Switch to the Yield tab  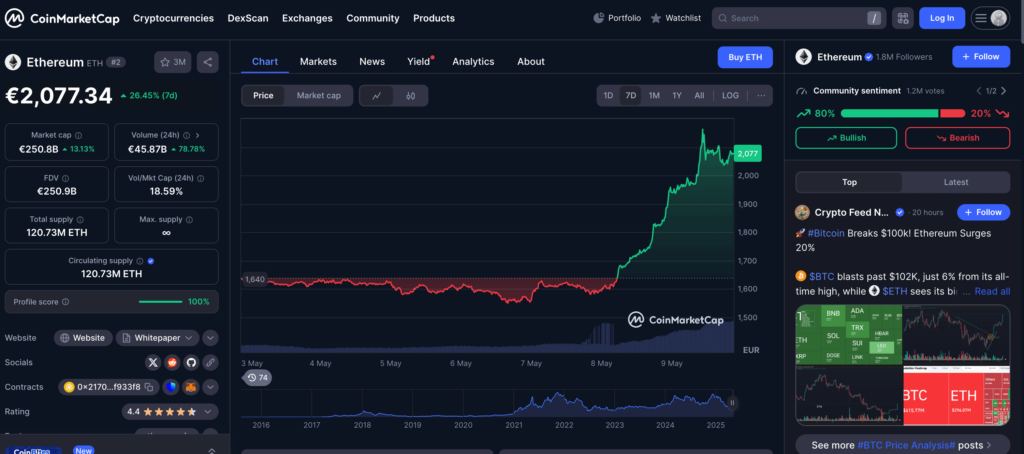point(419,61)
